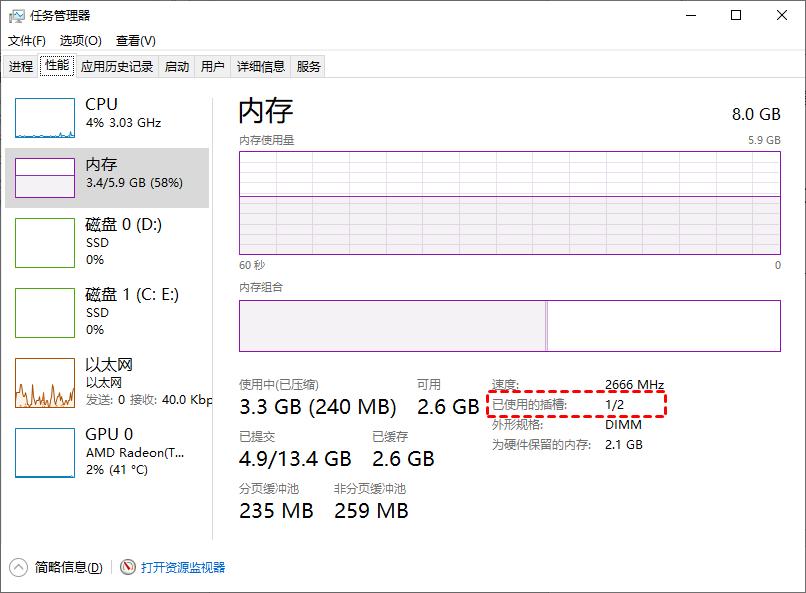
Task: Switch to the 启动 tab
Action: (176, 66)
